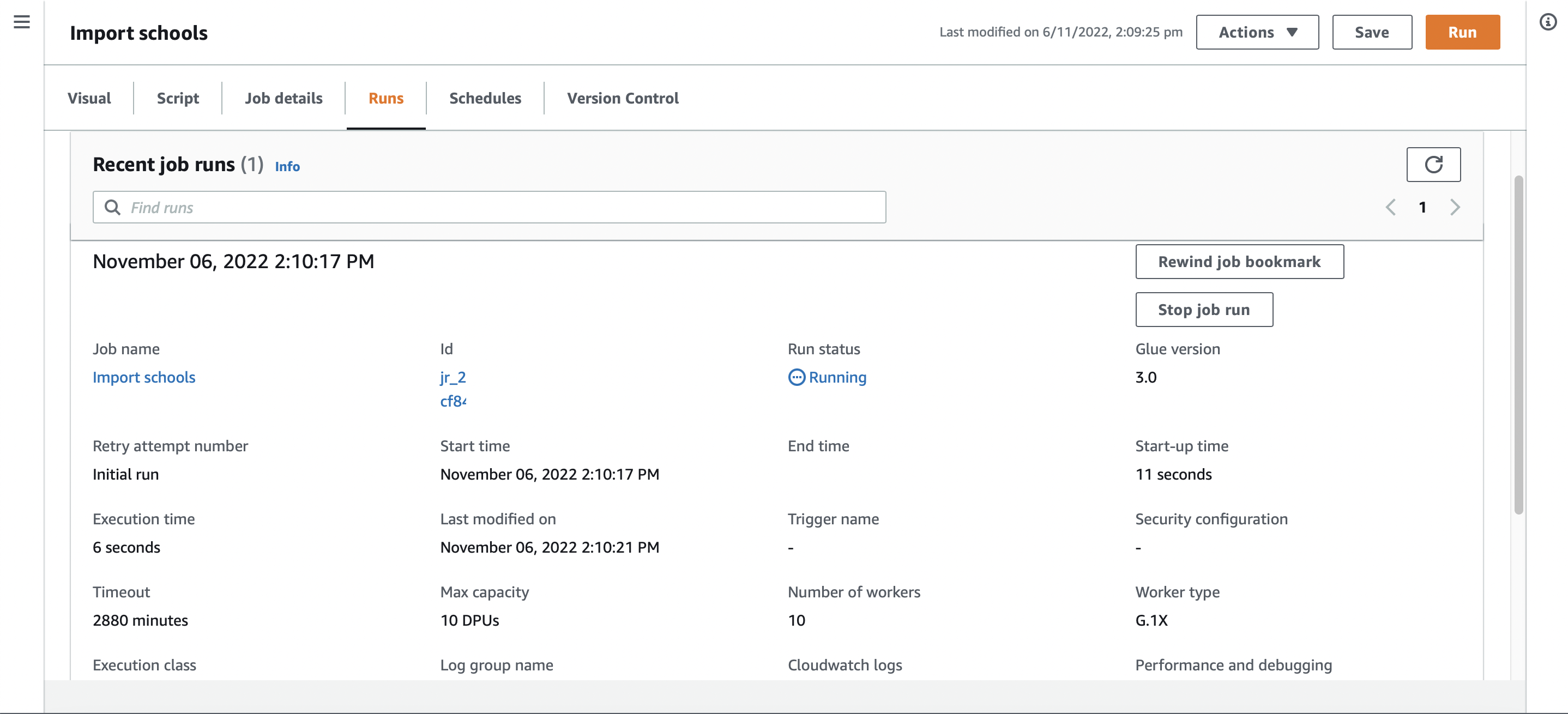
Task: Open the Version Control tab
Action: pos(623,98)
